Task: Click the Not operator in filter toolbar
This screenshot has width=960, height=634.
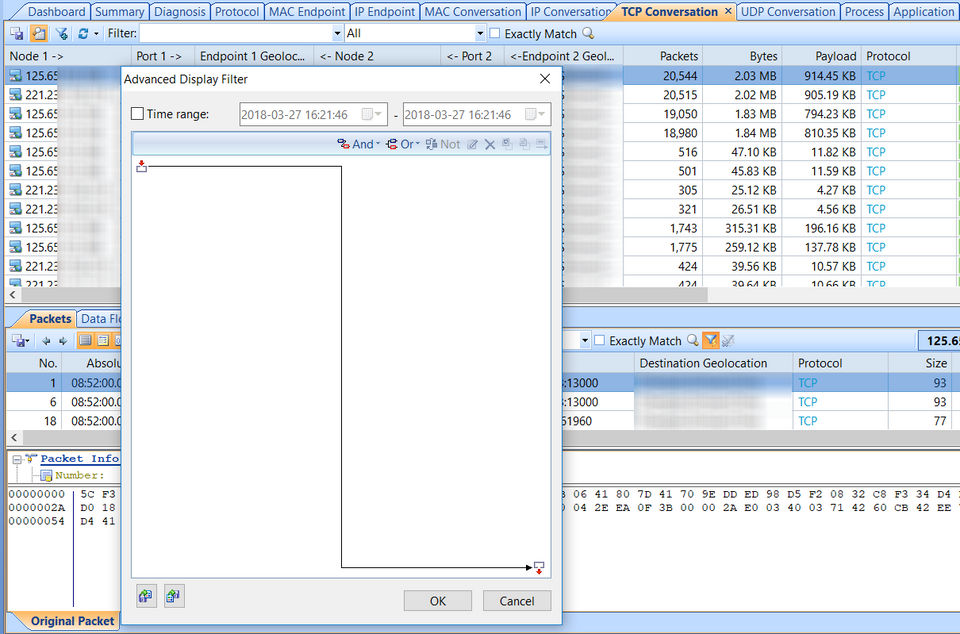Action: point(443,144)
